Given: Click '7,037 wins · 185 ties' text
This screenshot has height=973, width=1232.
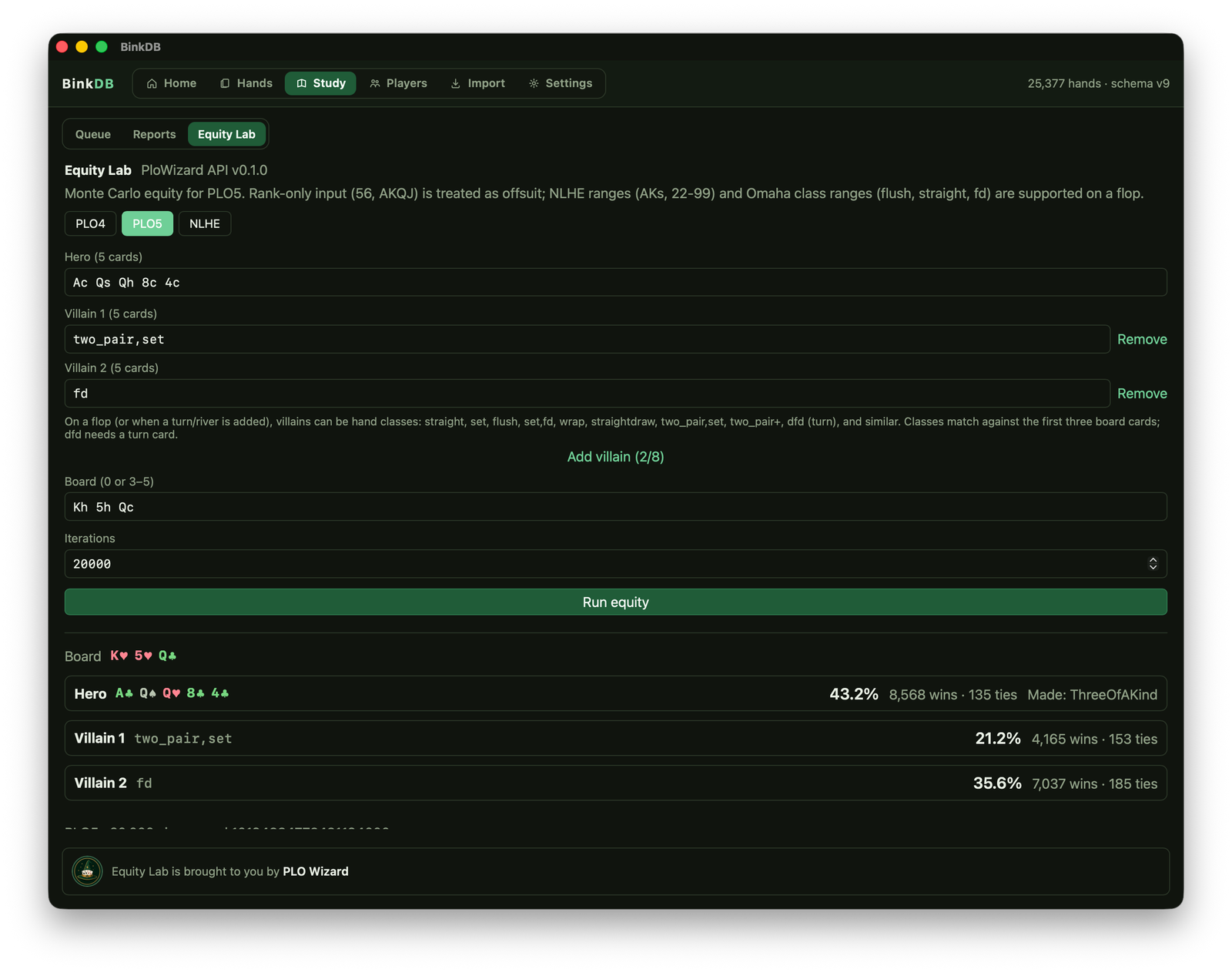Looking at the screenshot, I should coord(1094,784).
